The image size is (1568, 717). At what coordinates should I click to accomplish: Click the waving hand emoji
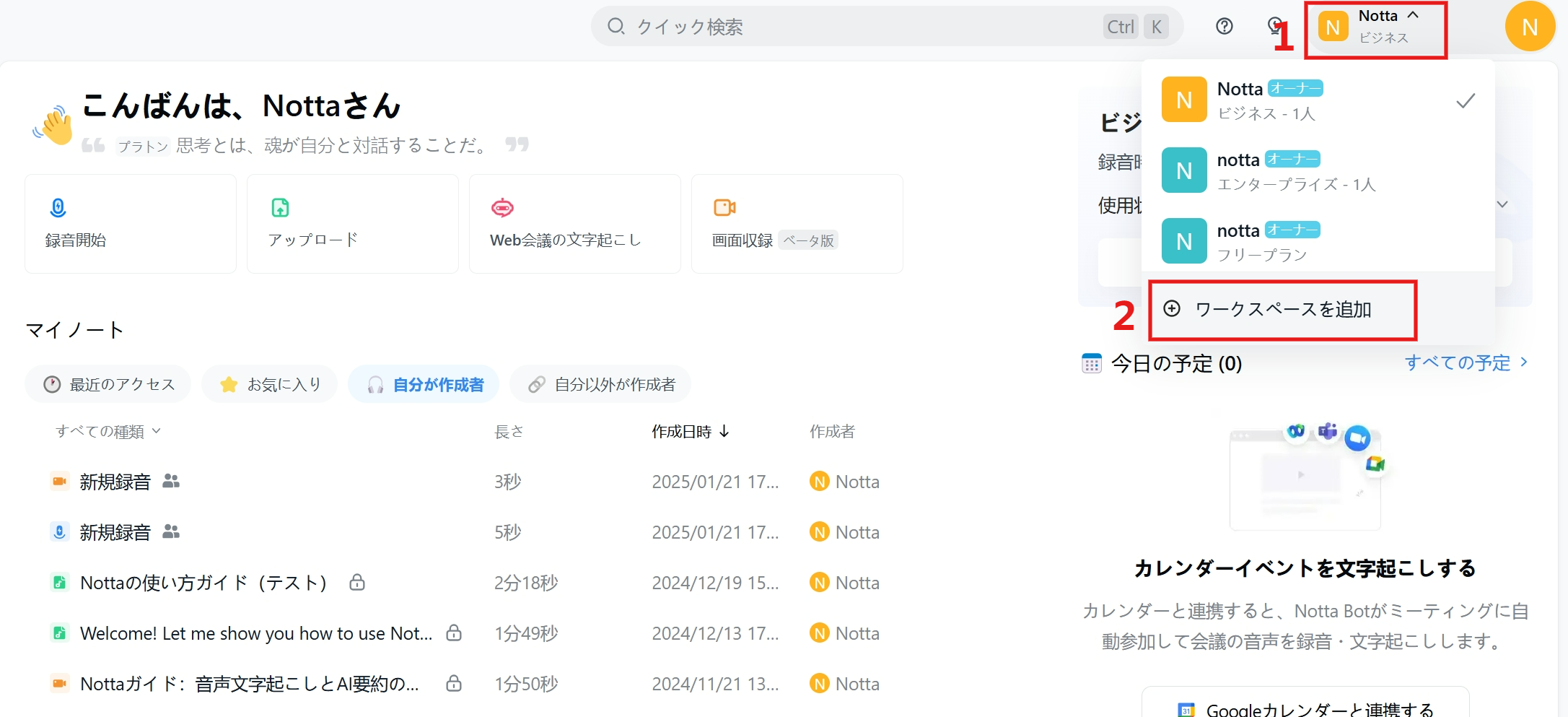[x=53, y=124]
